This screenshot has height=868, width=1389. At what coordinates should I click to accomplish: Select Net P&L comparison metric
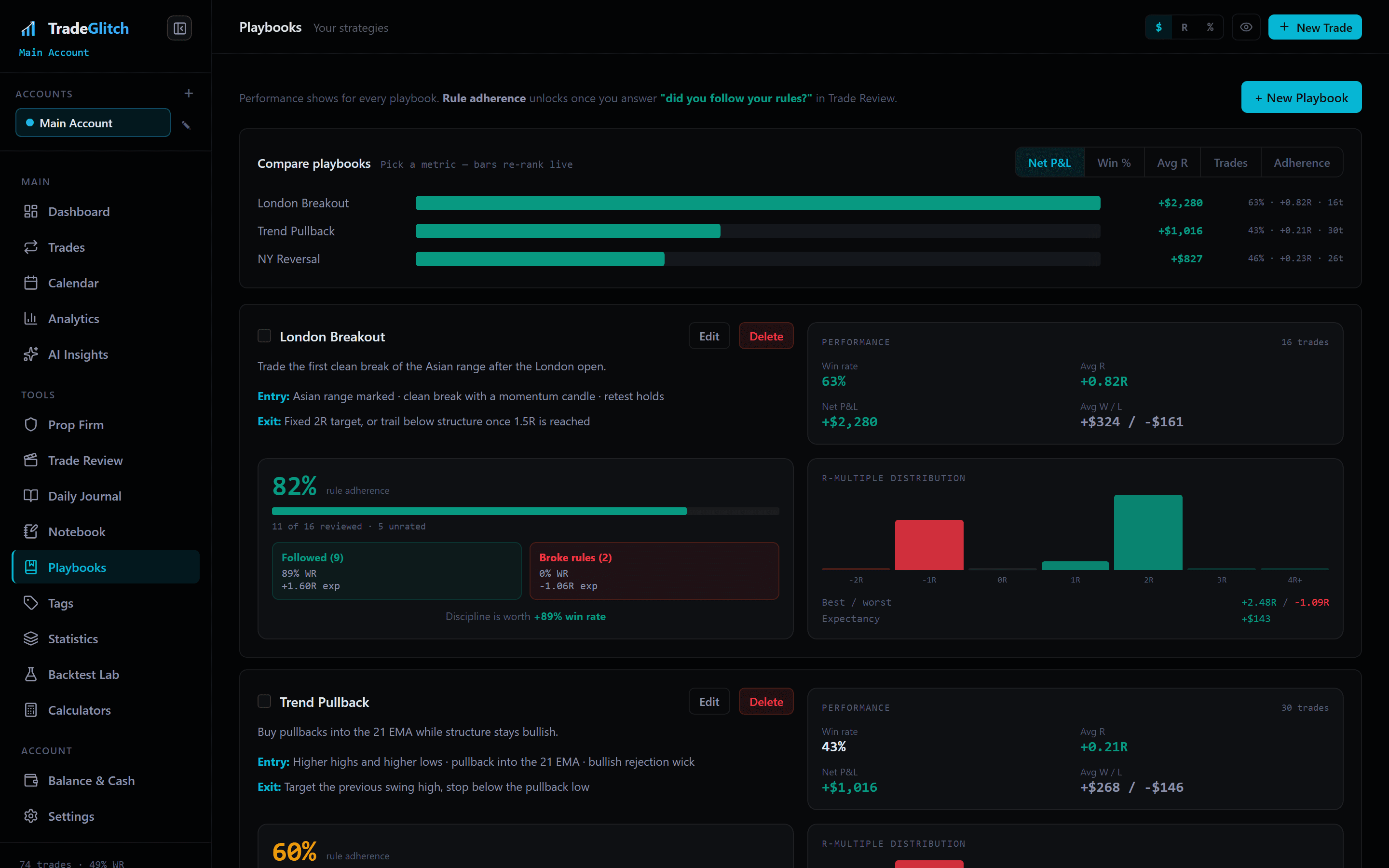tap(1049, 163)
